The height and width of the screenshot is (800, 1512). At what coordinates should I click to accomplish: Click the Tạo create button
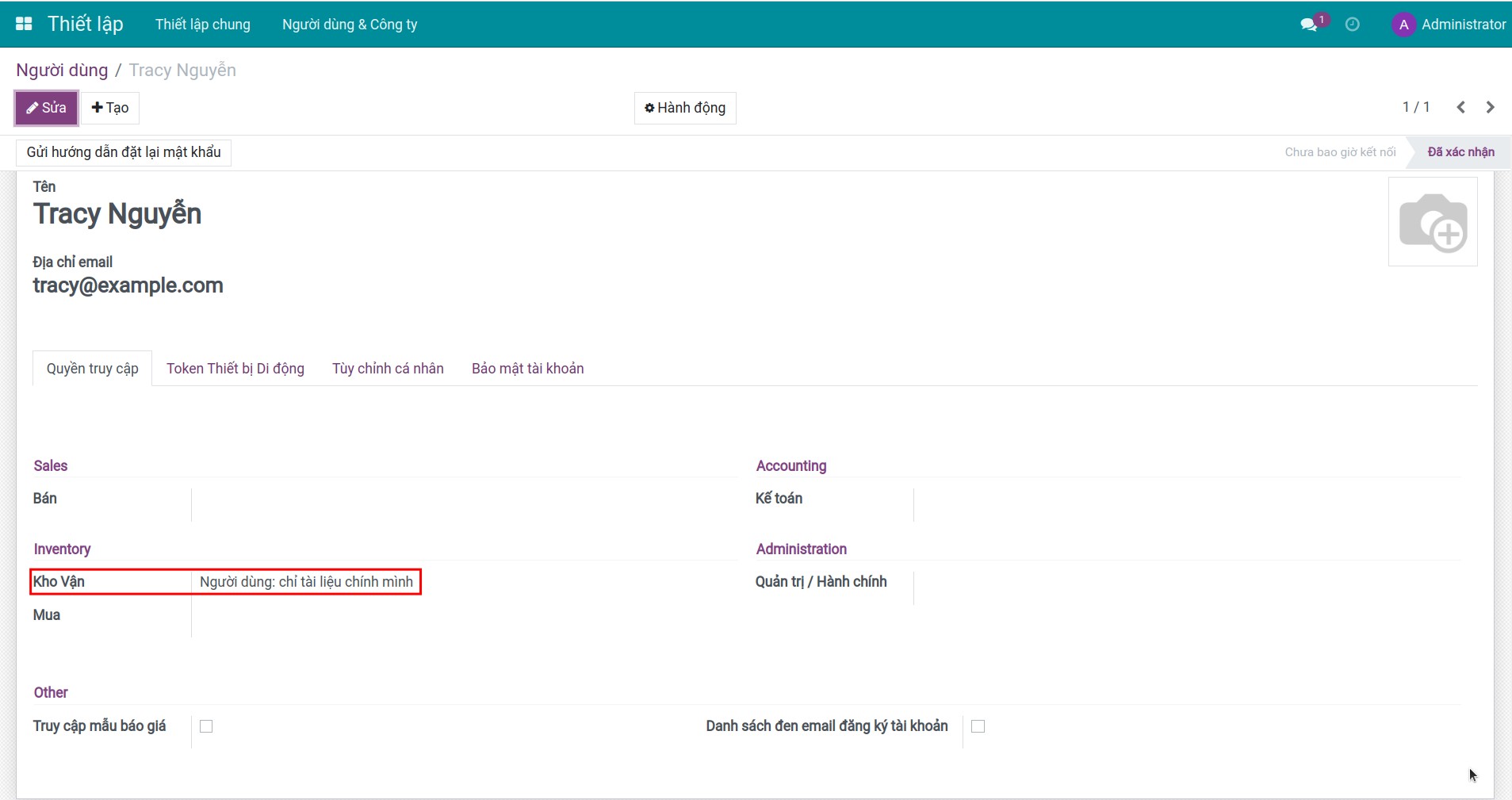[x=110, y=108]
